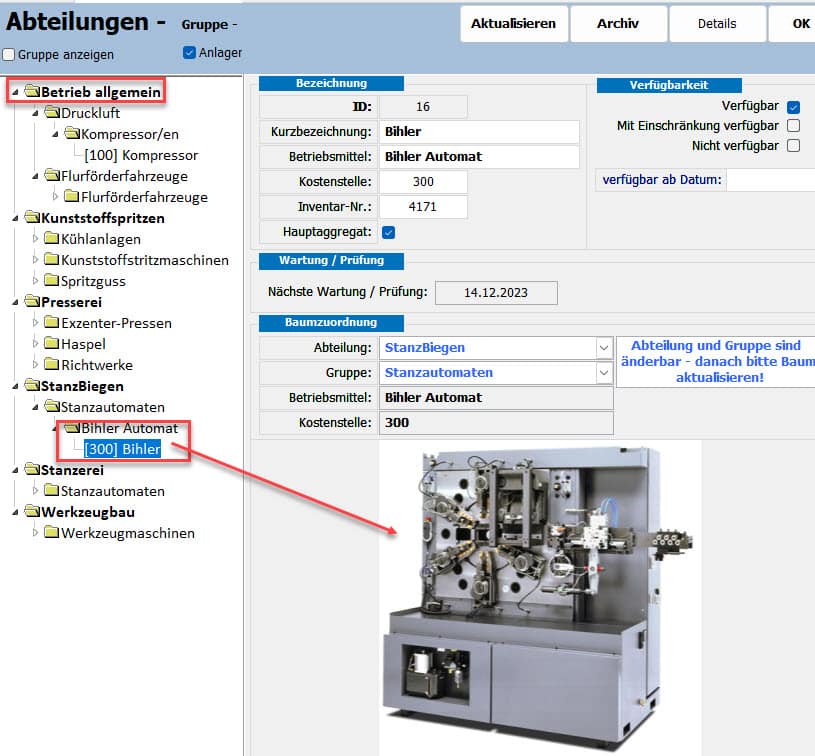Click the Haspel folder icon
815x756 pixels.
pos(52,344)
